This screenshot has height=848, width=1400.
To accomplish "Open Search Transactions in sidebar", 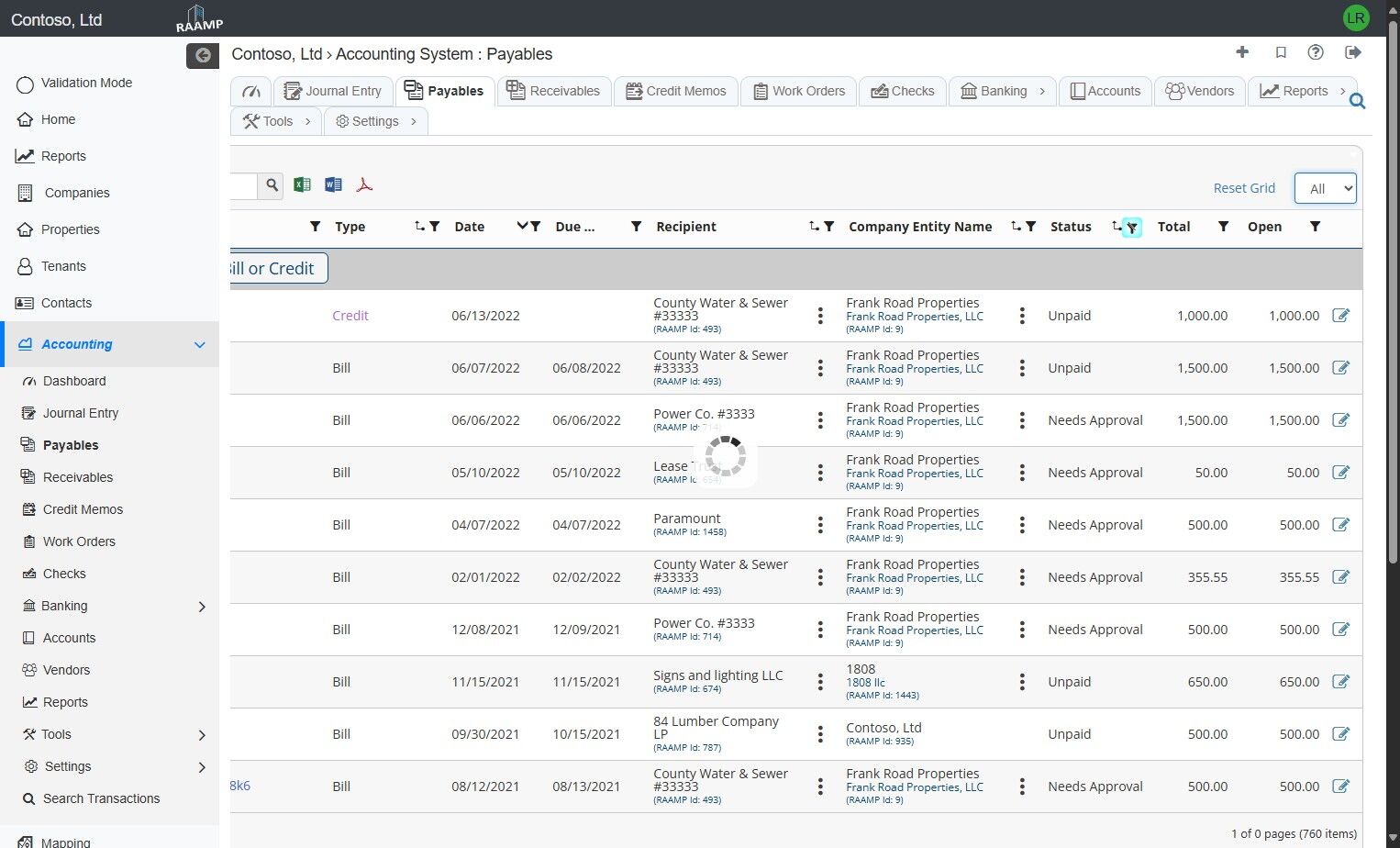I will (101, 798).
